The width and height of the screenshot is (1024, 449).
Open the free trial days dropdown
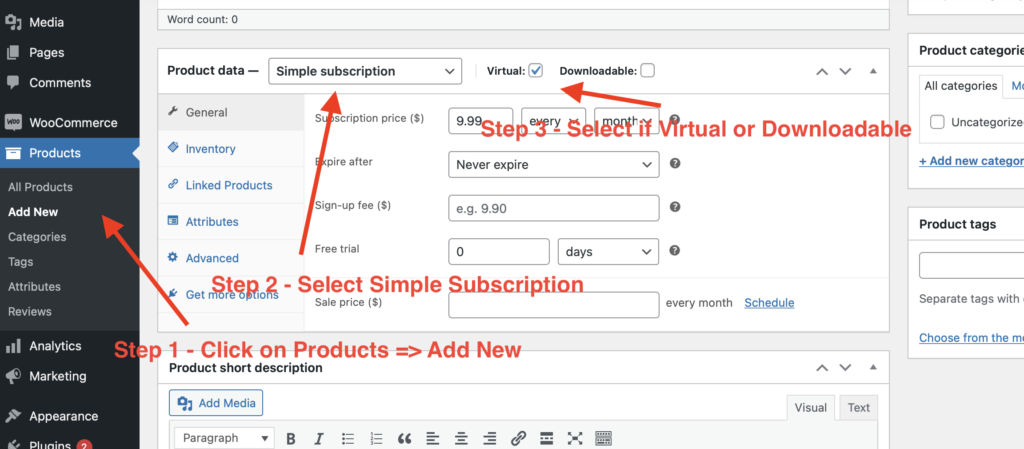coord(608,252)
